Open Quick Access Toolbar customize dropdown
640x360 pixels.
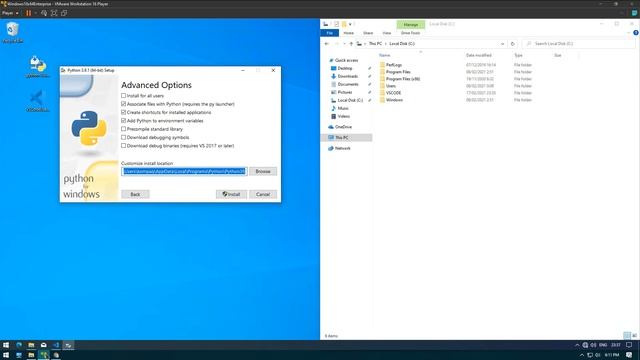[350, 24]
